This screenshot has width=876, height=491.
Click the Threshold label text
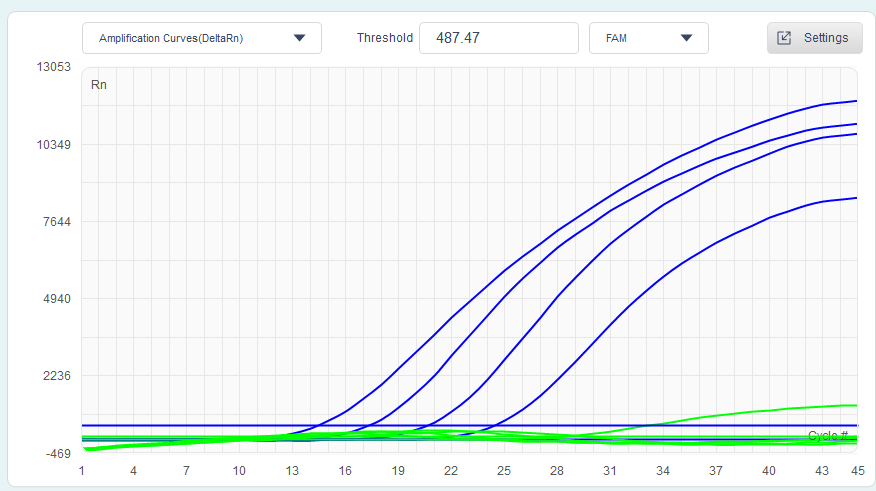click(x=385, y=38)
